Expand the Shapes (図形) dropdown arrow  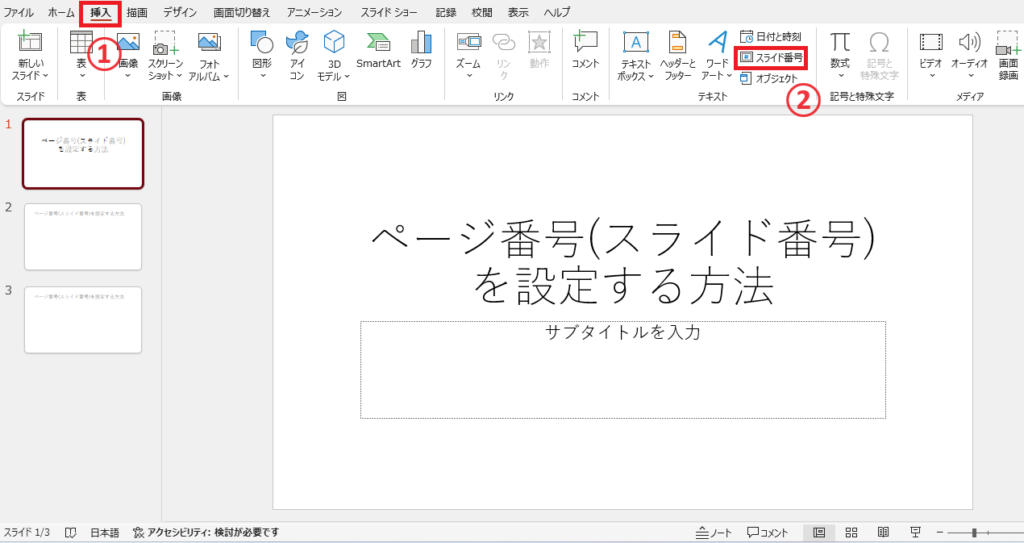[263, 76]
